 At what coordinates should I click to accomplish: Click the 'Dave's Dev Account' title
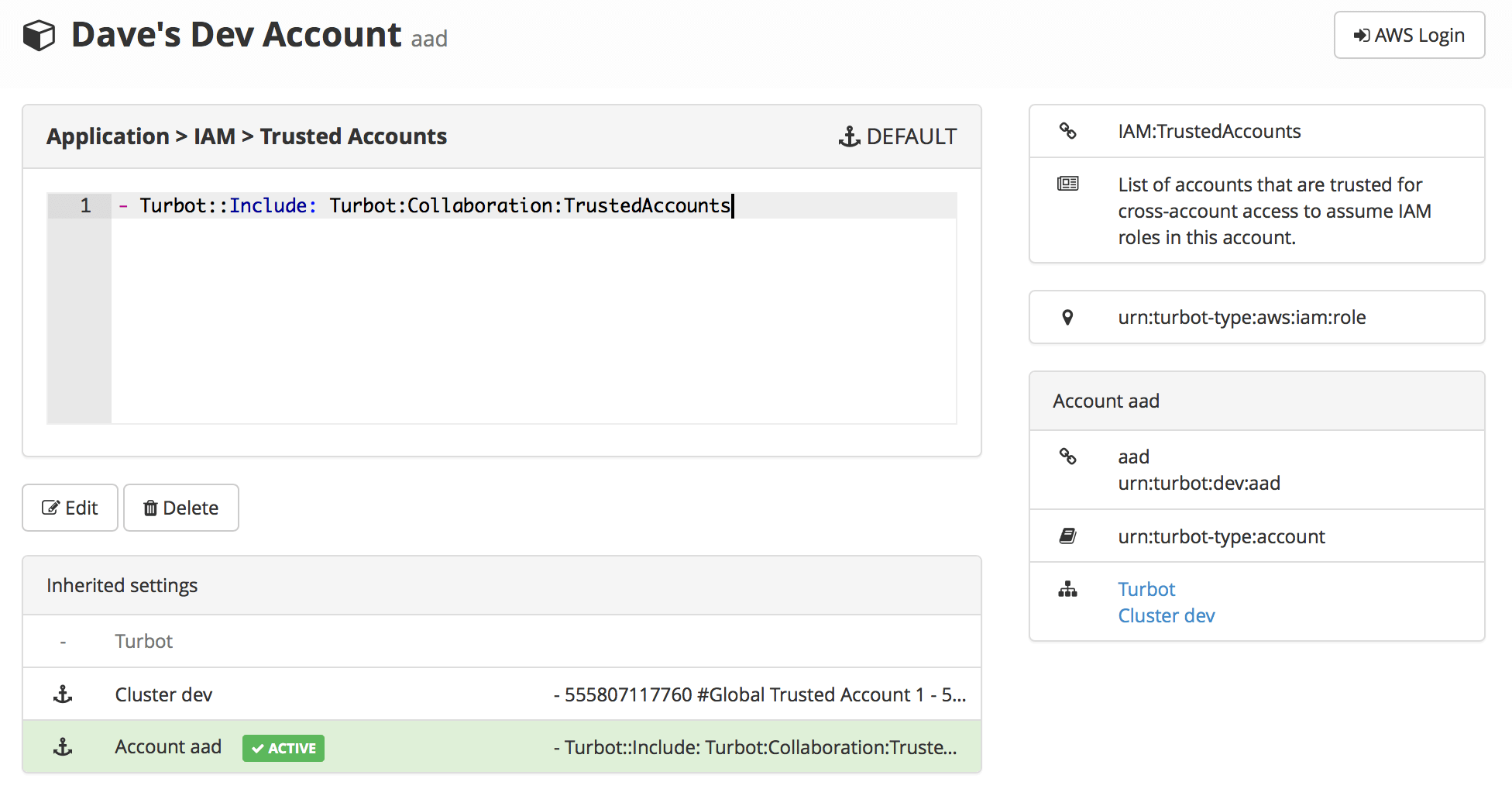(236, 35)
